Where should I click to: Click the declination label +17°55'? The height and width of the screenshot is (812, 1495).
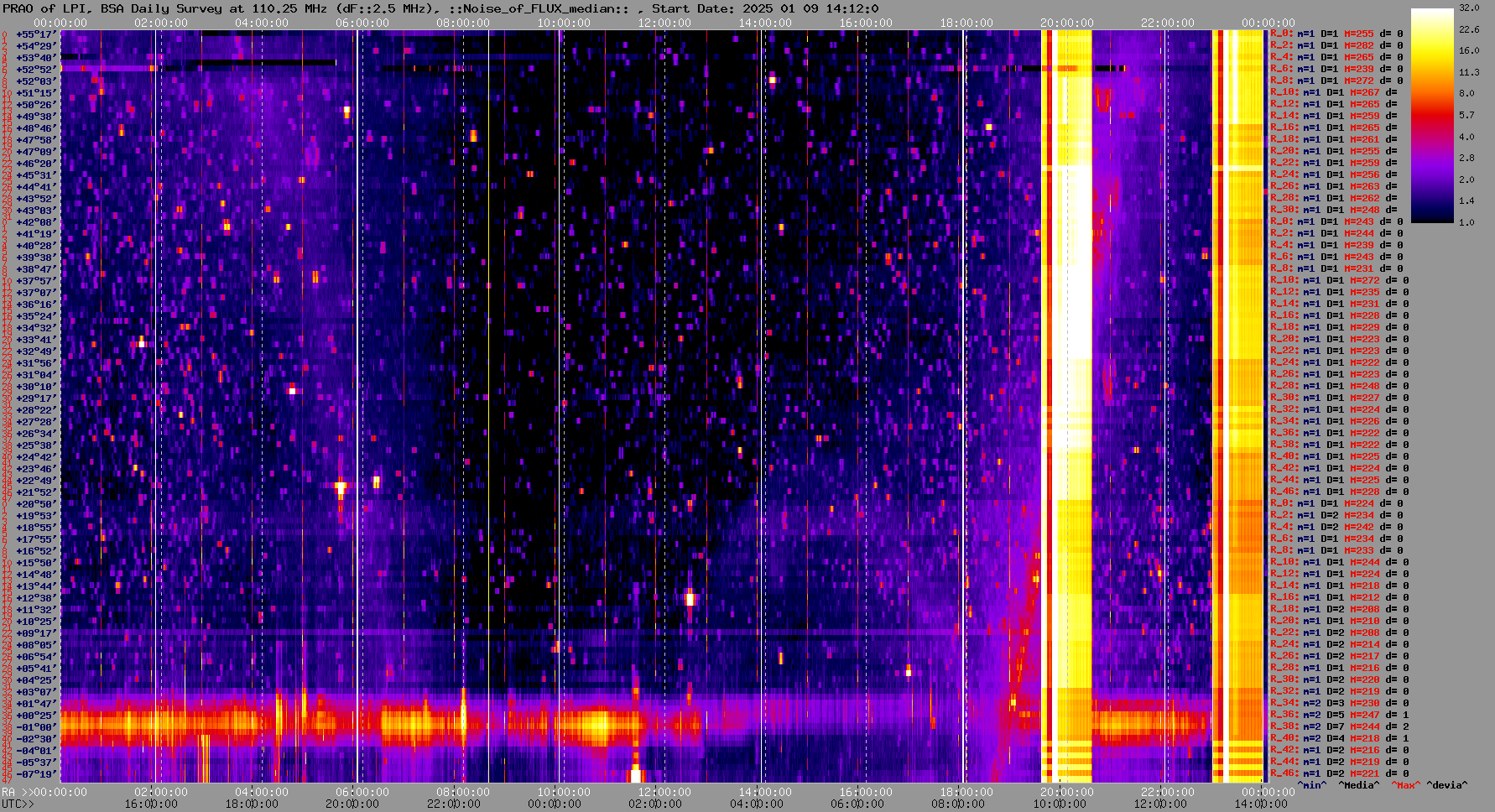[x=36, y=539]
